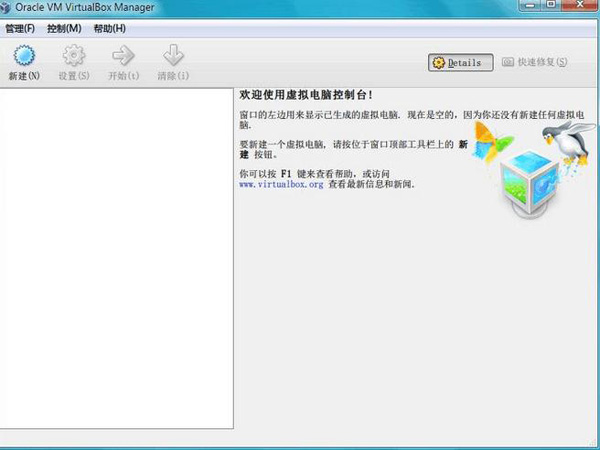Viewport: 600px width, 450px height.
Task: Click the 设置 (Settings) gear icon
Action: click(73, 56)
